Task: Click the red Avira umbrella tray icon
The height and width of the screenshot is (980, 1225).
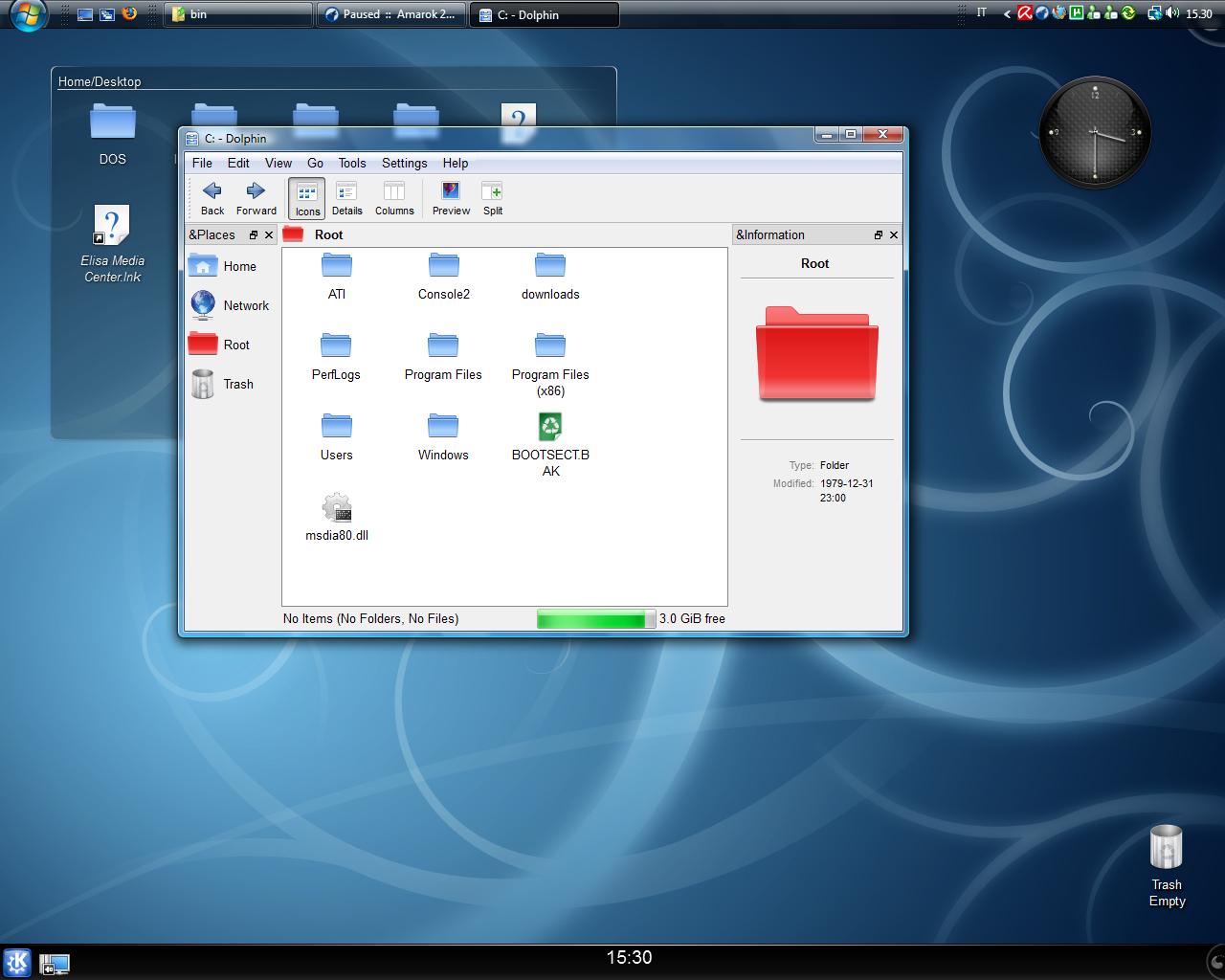Action: point(1025,13)
